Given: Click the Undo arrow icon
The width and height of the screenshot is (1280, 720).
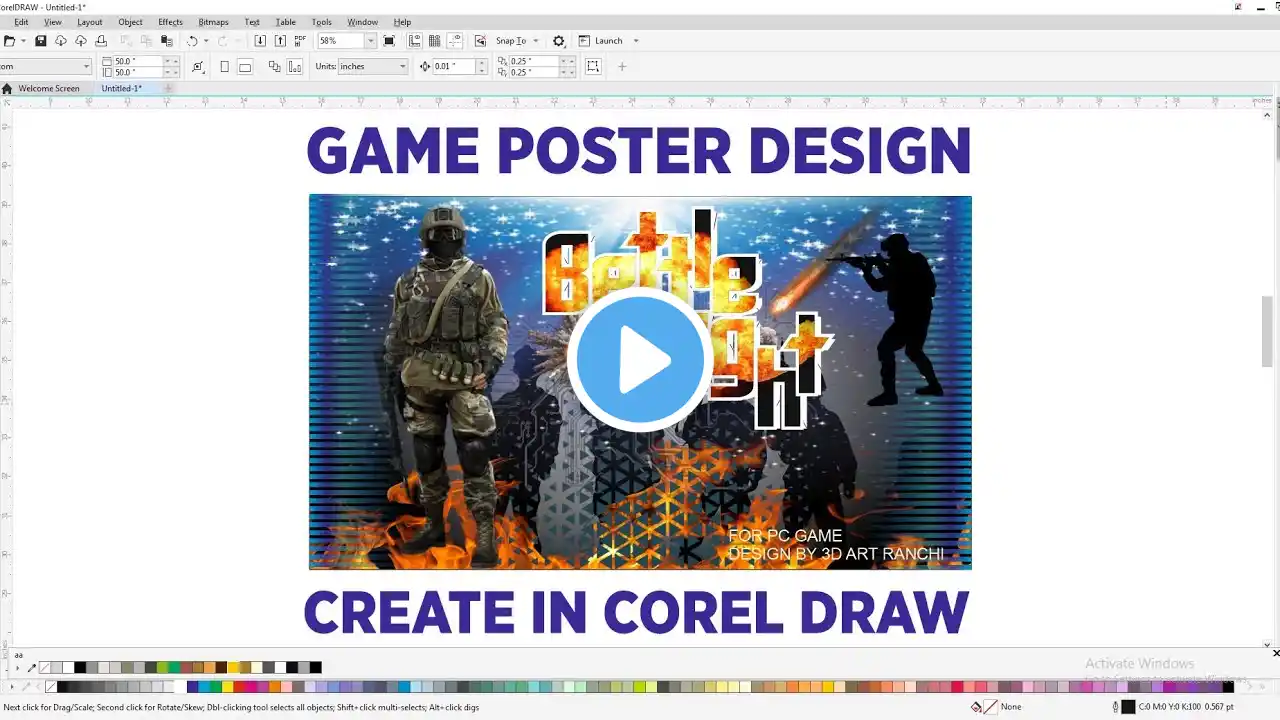Looking at the screenshot, I should 192,41.
